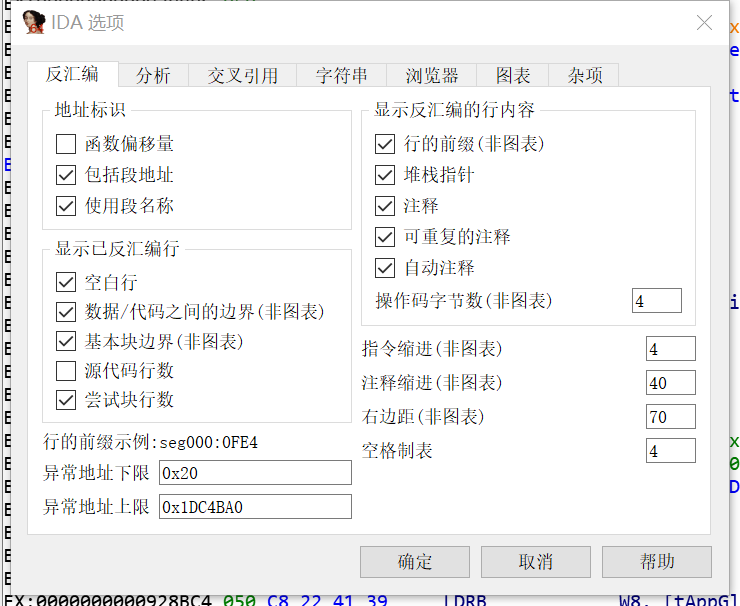Toggle the 堆栈指针 checkbox
The height and width of the screenshot is (606, 740).
385,175
